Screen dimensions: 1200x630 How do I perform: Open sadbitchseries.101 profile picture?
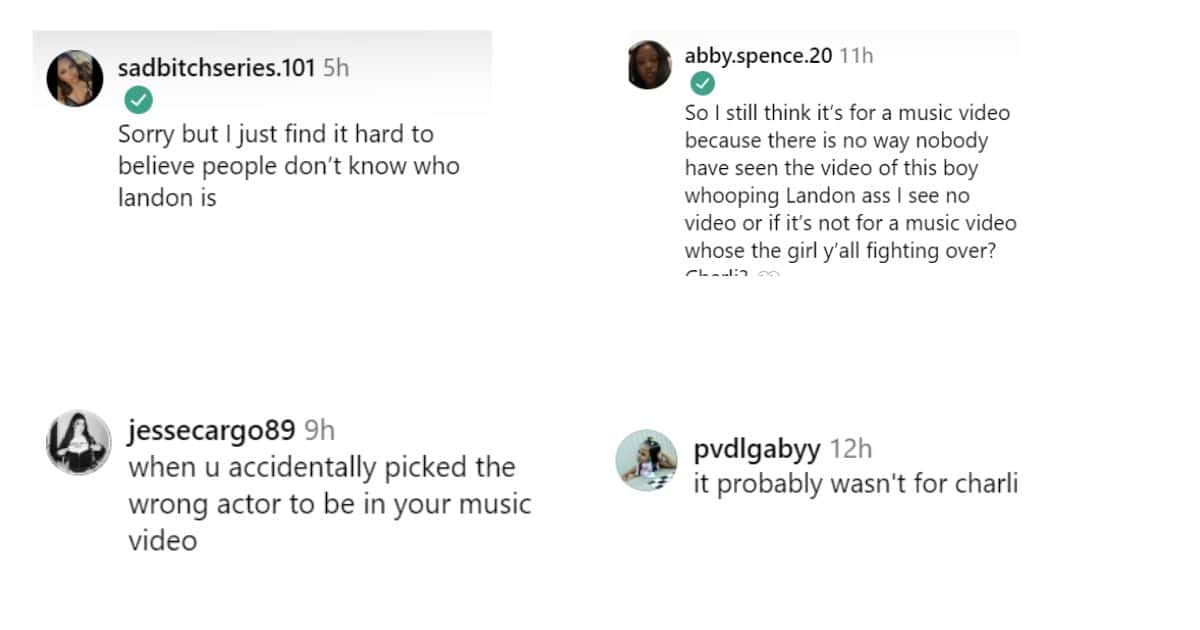pyautogui.click(x=75, y=78)
